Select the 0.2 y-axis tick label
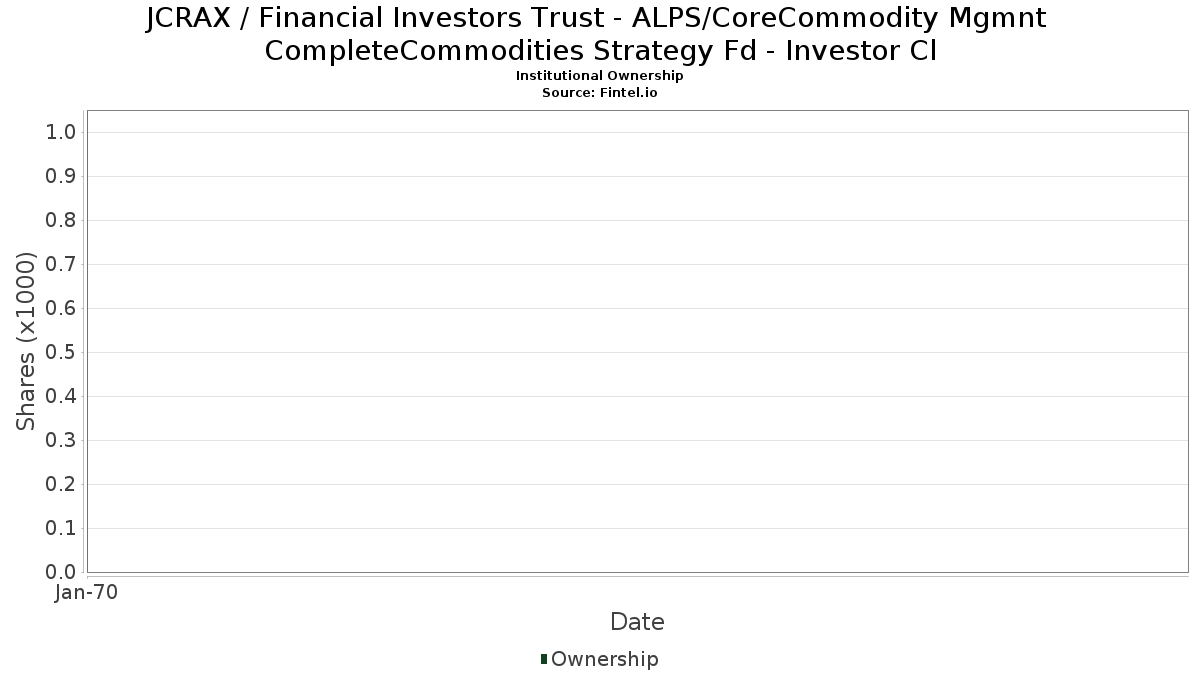1200x675 pixels. (61, 485)
